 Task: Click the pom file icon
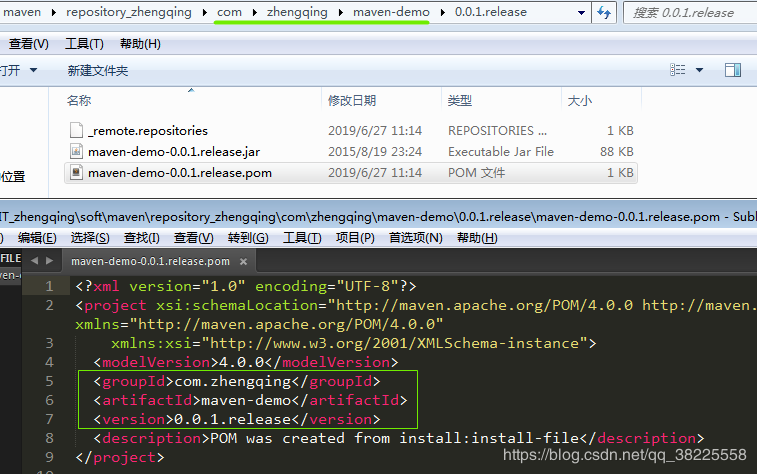tap(76, 172)
